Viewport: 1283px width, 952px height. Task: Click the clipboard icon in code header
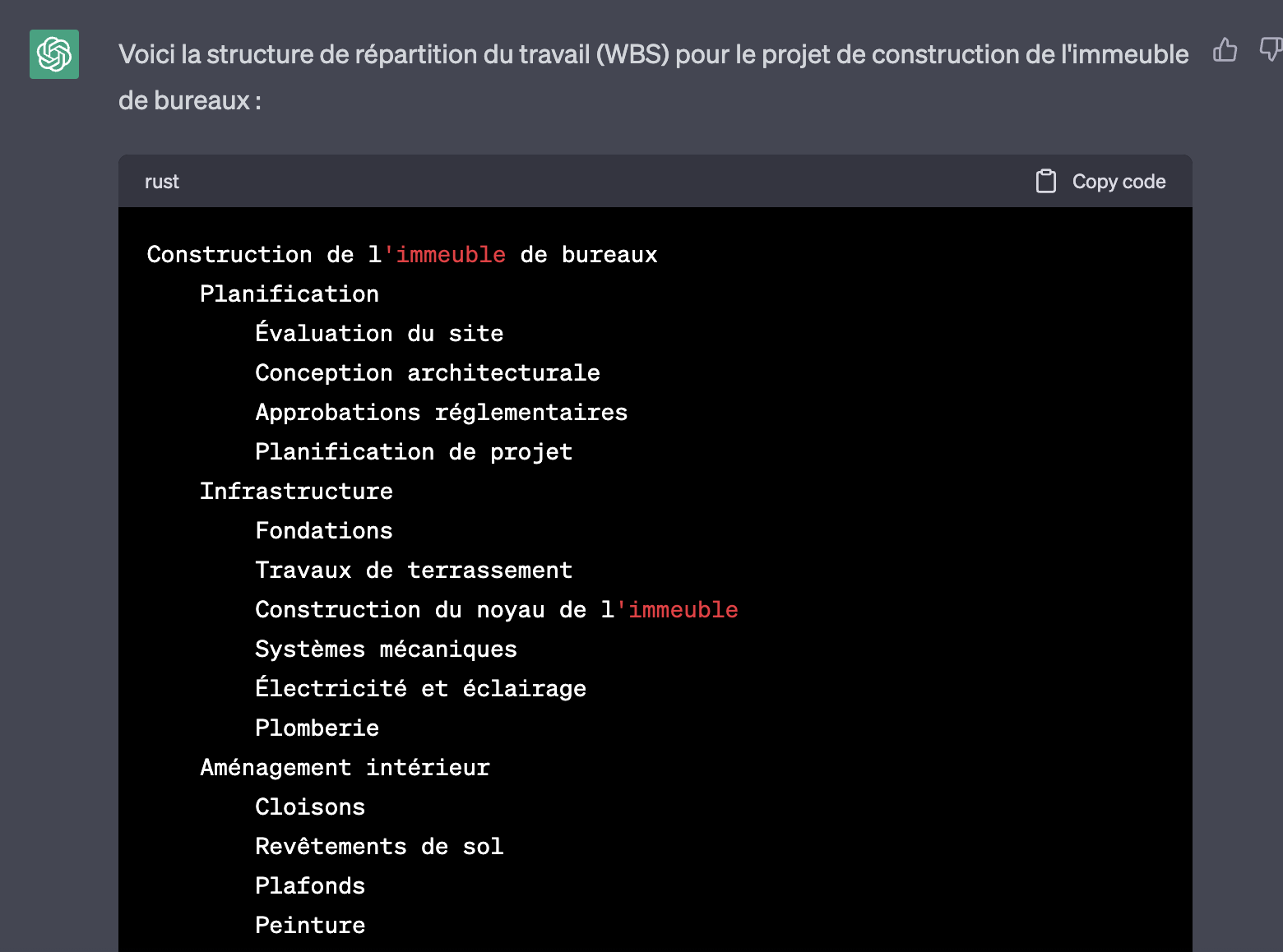1046,181
